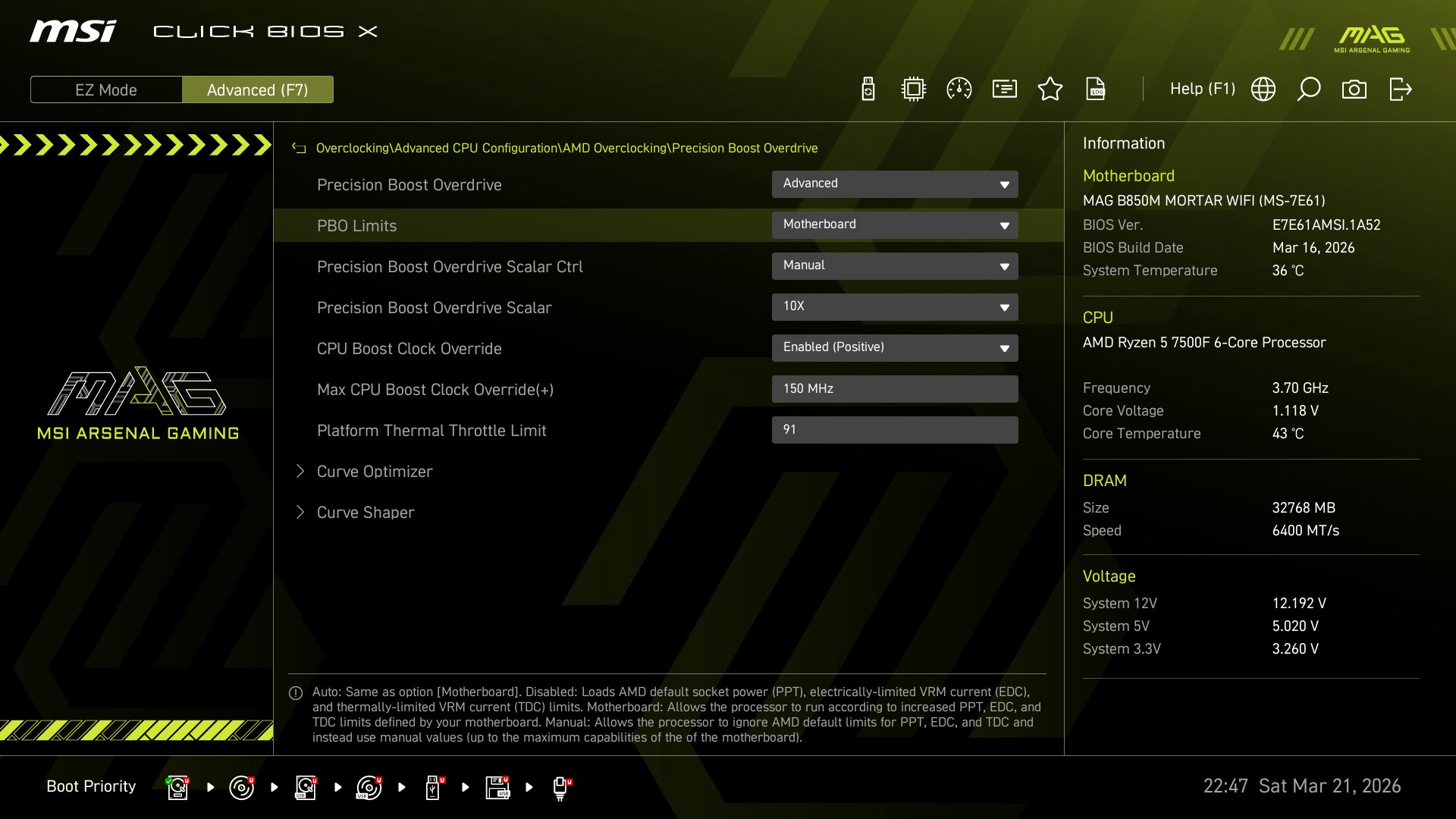This screenshot has height=819, width=1456.
Task: Click the breadcrumb back arrow icon
Action: [299, 149]
